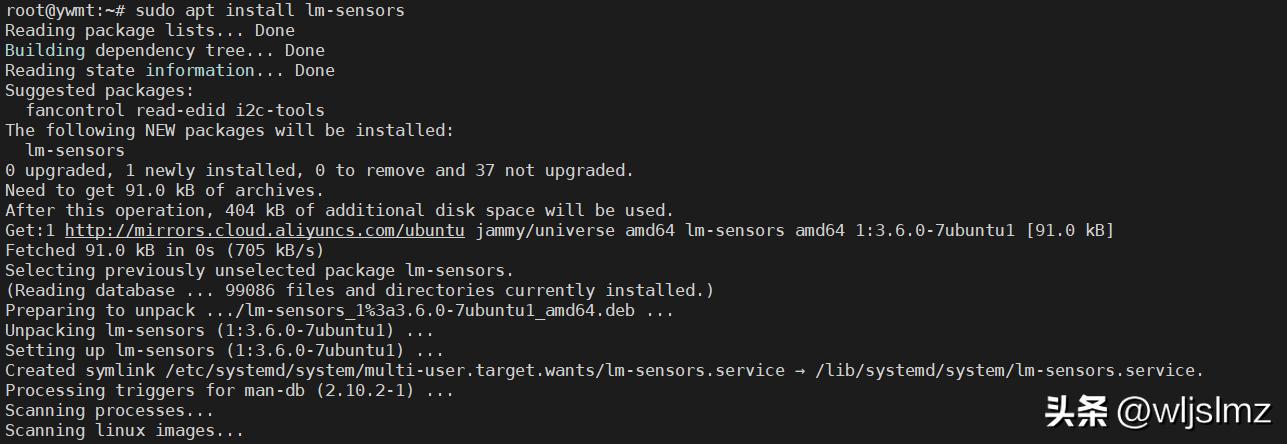This screenshot has width=1287, height=444.
Task: Select the 'Fetched 91.0 kB in 0s' line
Action: click(165, 250)
